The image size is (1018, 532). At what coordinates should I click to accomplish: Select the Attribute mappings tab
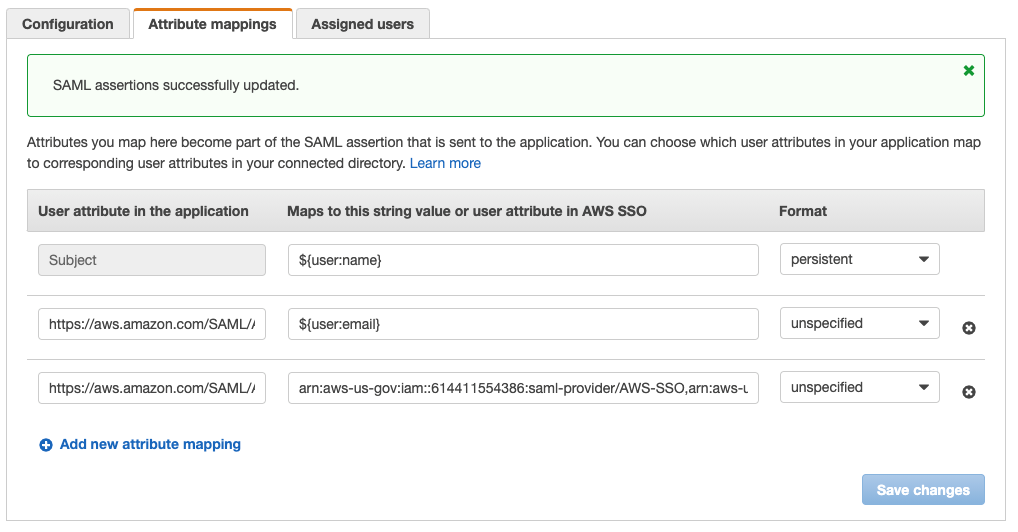(x=212, y=24)
